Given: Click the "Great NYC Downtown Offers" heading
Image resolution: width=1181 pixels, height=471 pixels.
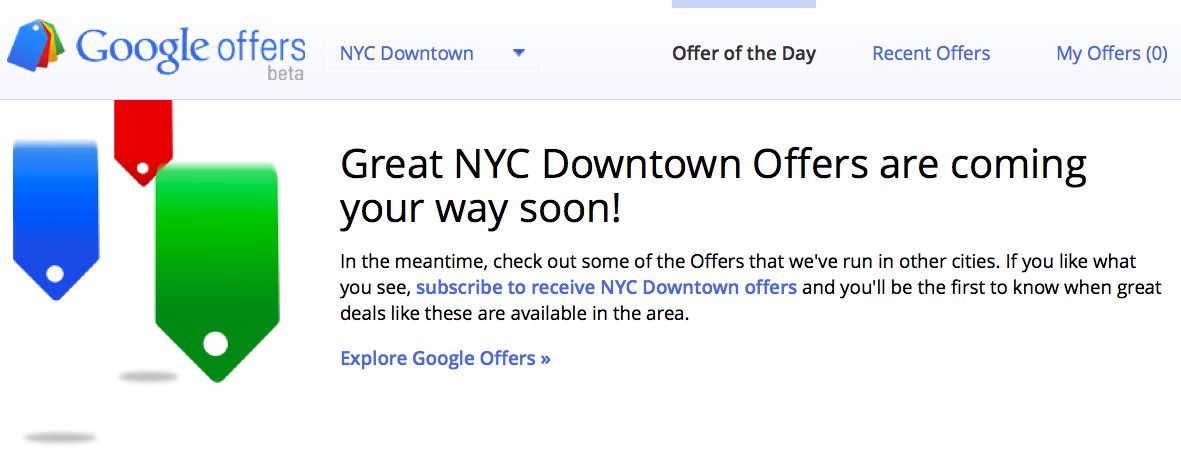Looking at the screenshot, I should tap(712, 185).
